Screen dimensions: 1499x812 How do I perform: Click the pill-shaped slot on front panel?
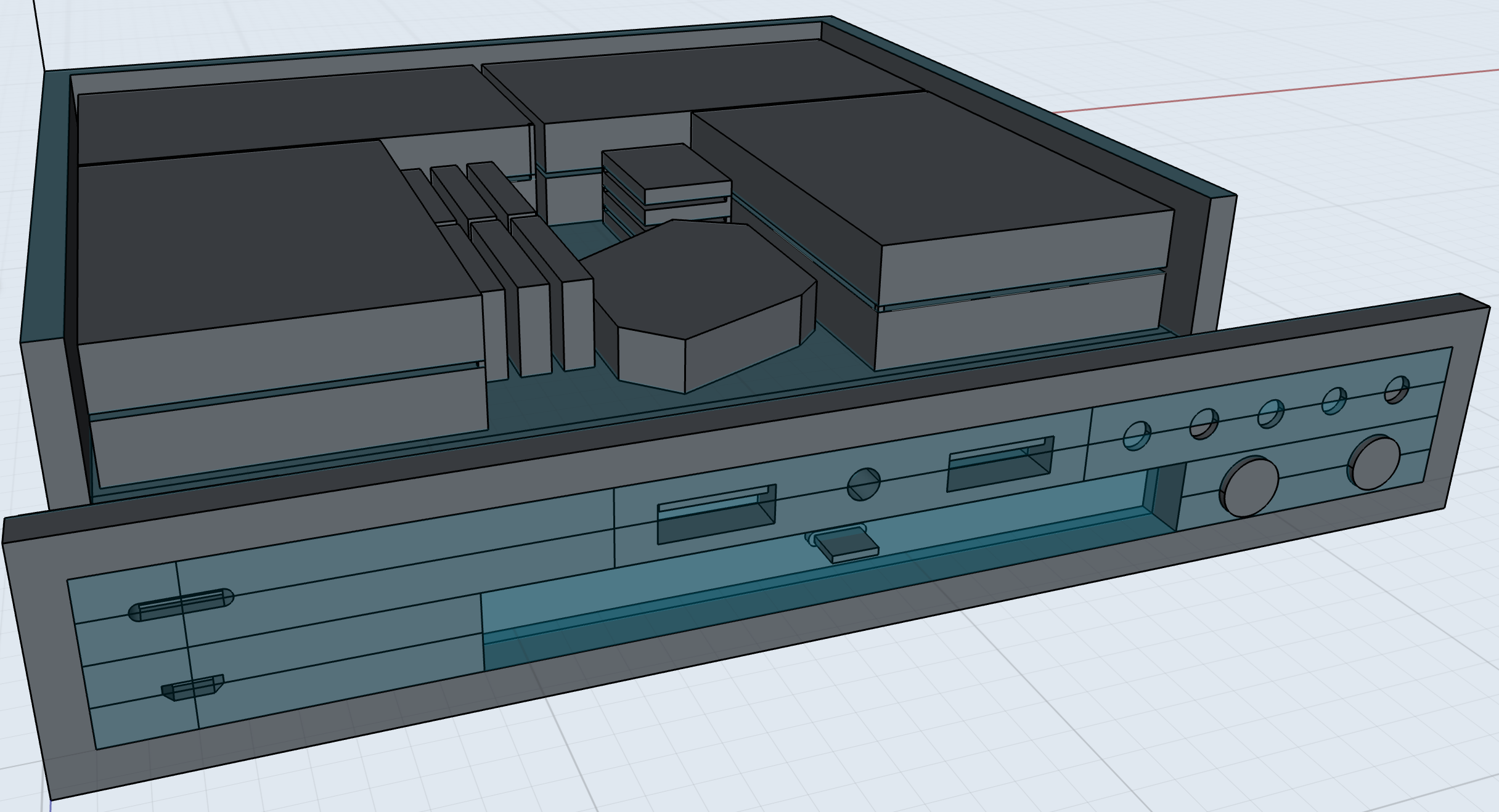tap(181, 605)
